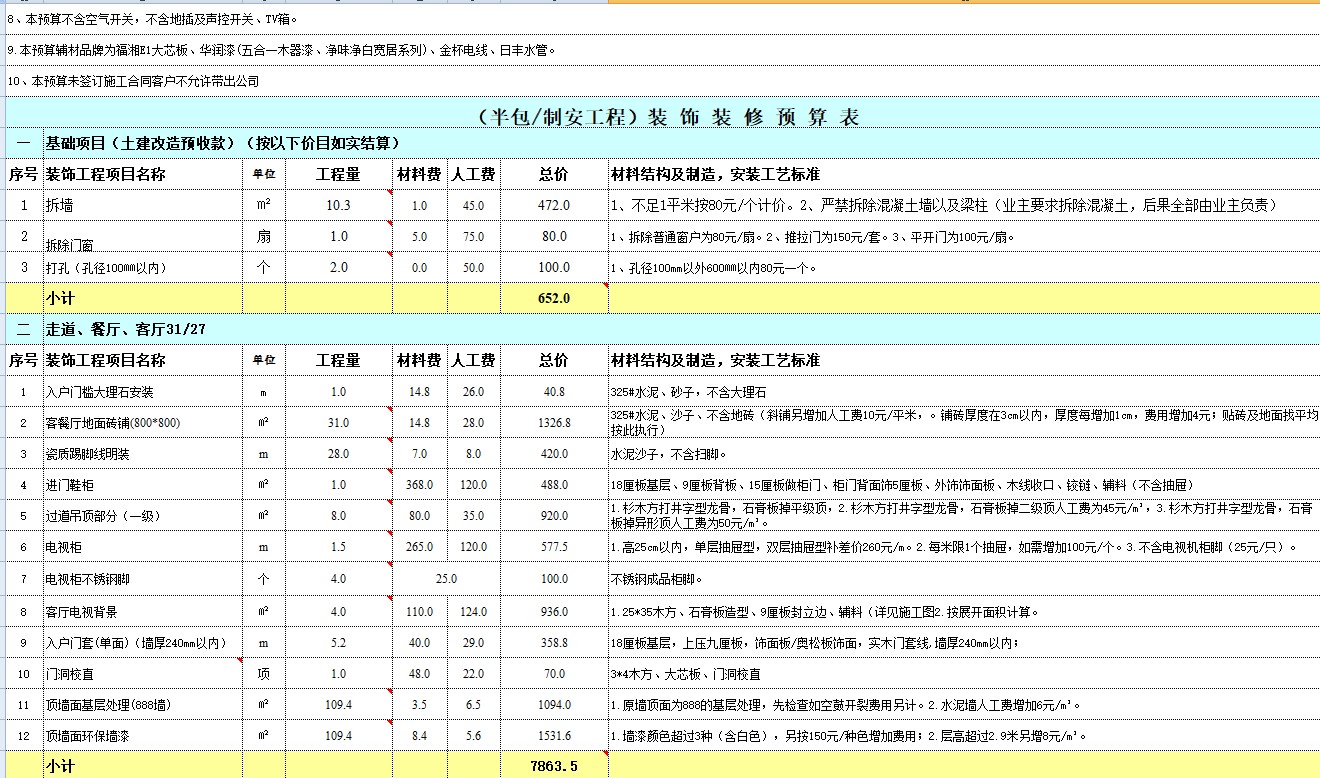Select the 顶墙面基层处理(888墙) cell
Viewport: 1320px width, 778px height.
pos(143,705)
